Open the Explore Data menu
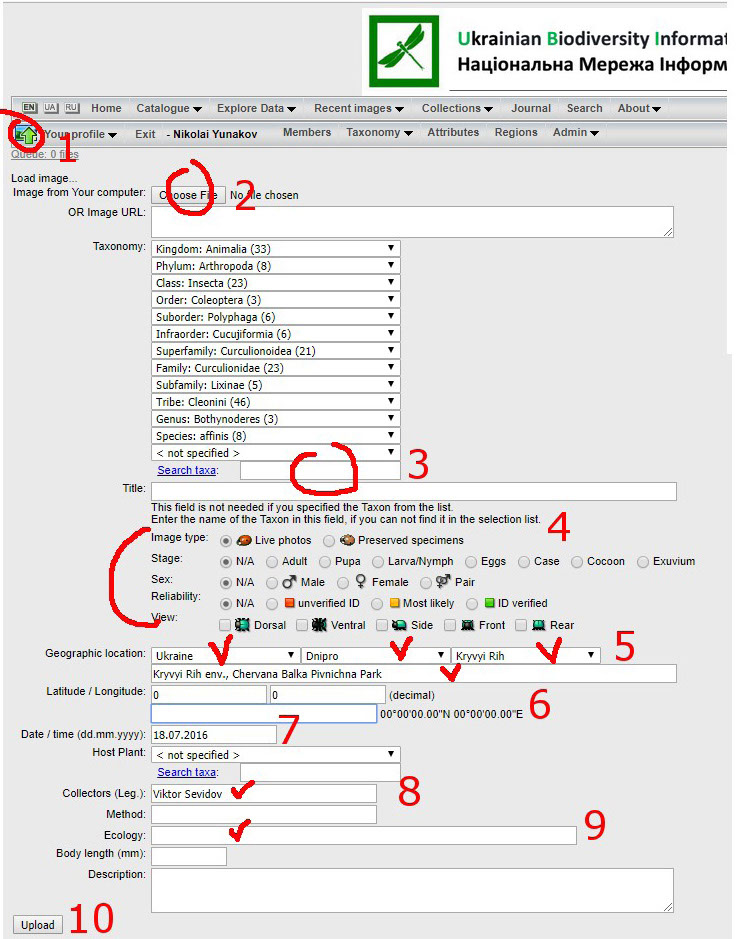Viewport: 736px width, 939px height. pos(256,108)
